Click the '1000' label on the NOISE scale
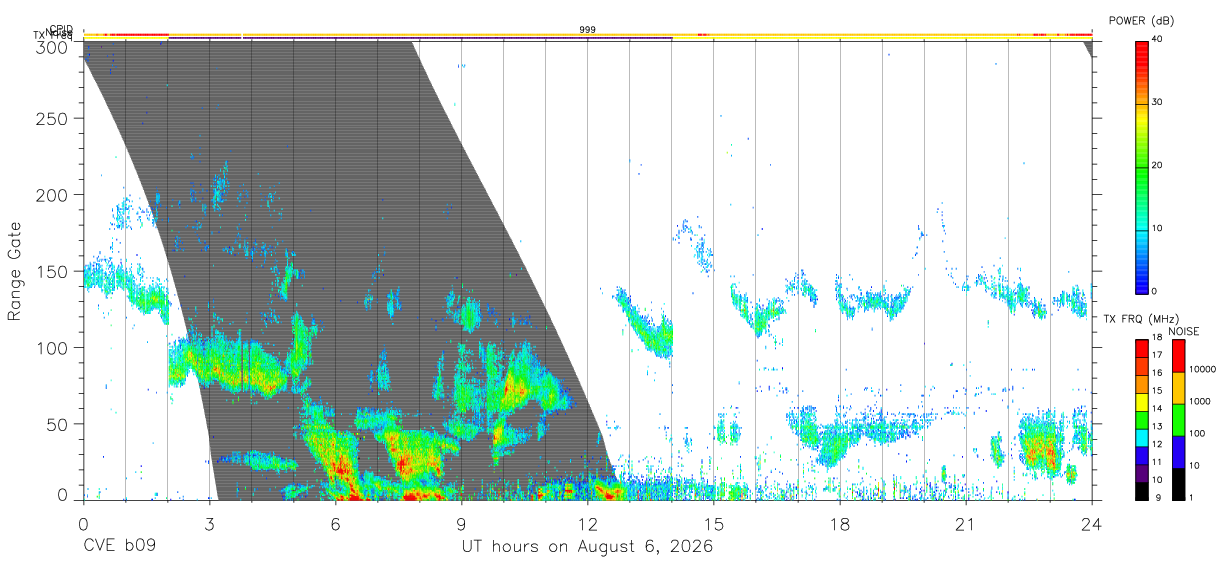1228x567 pixels. coord(1200,401)
